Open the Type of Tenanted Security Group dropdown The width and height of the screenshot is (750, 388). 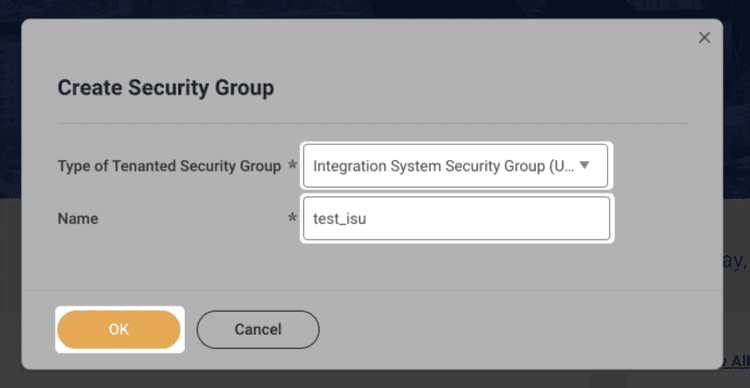coord(455,166)
